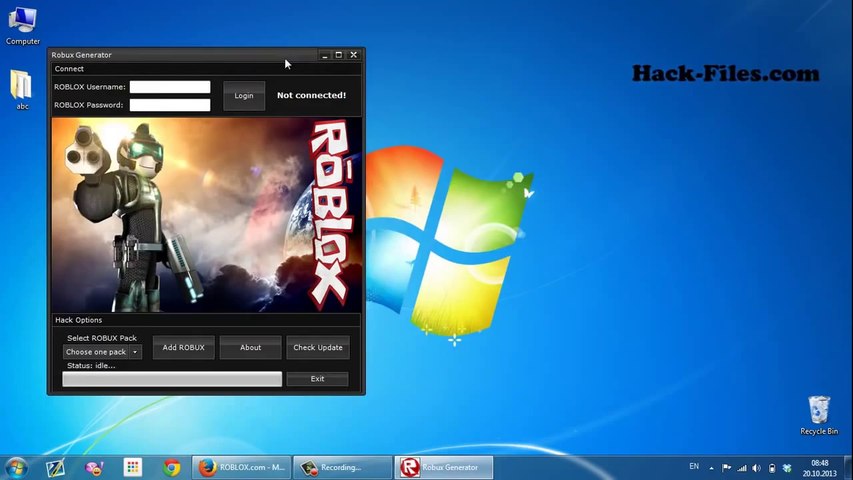853x480 pixels.
Task: Click the EN language indicator in the tray
Action: [694, 466]
